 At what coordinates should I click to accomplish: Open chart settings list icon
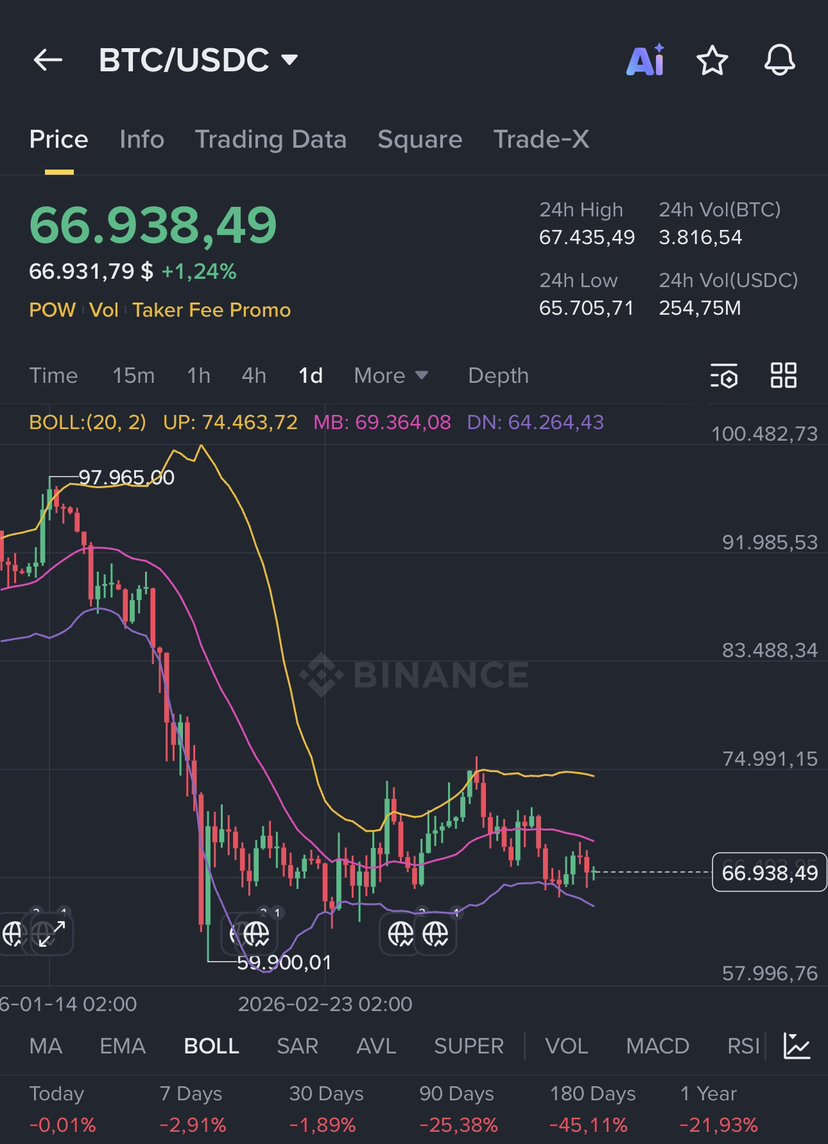[724, 376]
